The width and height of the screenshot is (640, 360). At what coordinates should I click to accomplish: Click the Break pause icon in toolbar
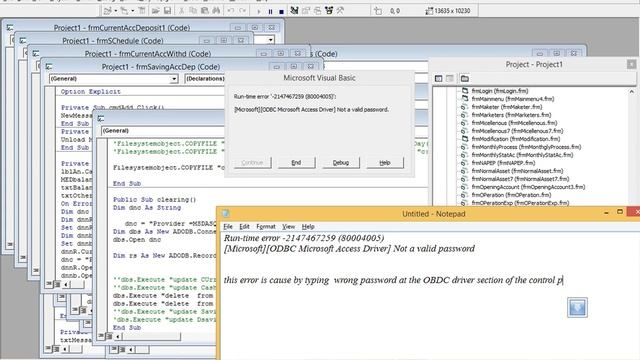tap(270, 11)
